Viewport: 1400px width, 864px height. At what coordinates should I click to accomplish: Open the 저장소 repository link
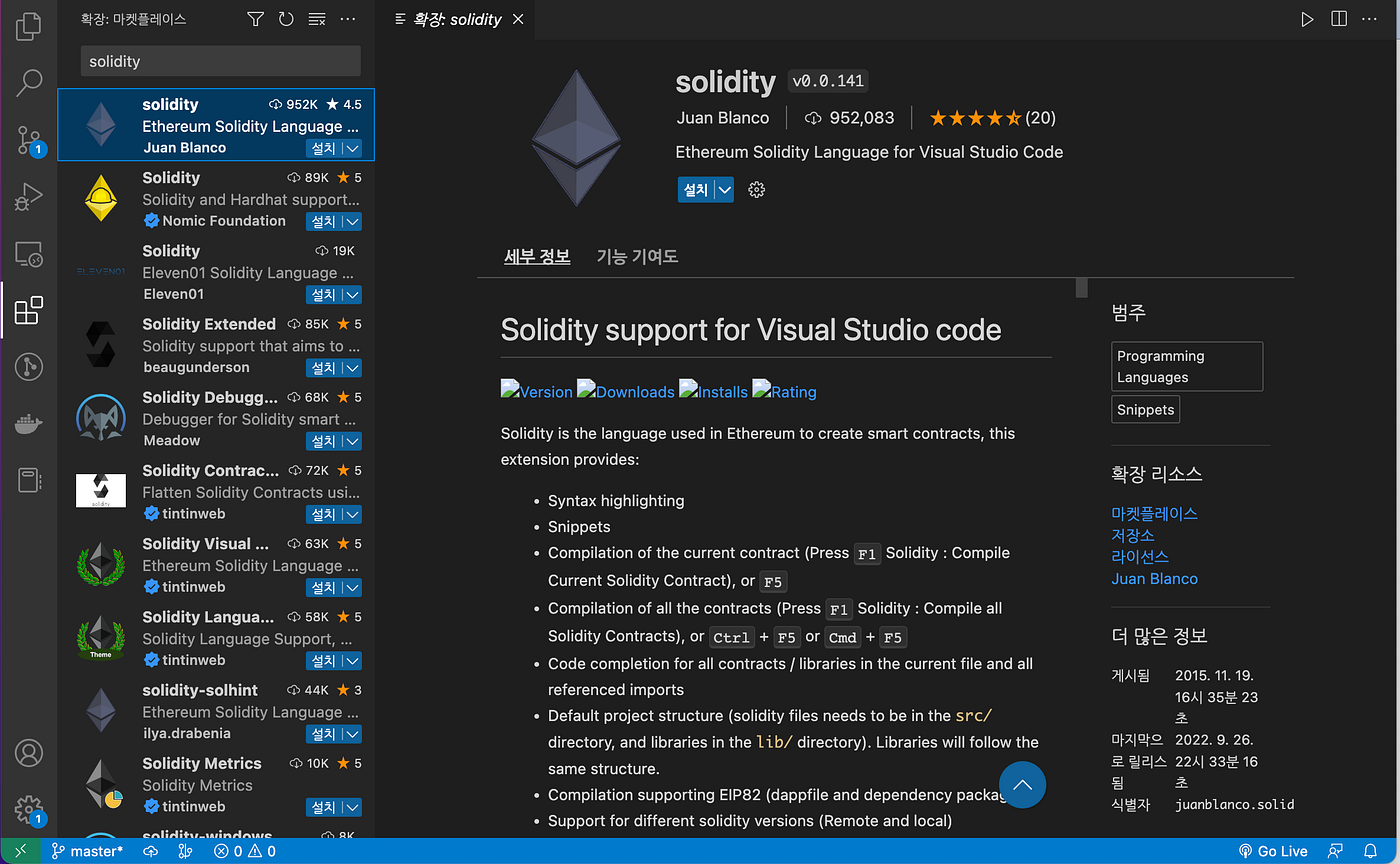click(1132, 535)
